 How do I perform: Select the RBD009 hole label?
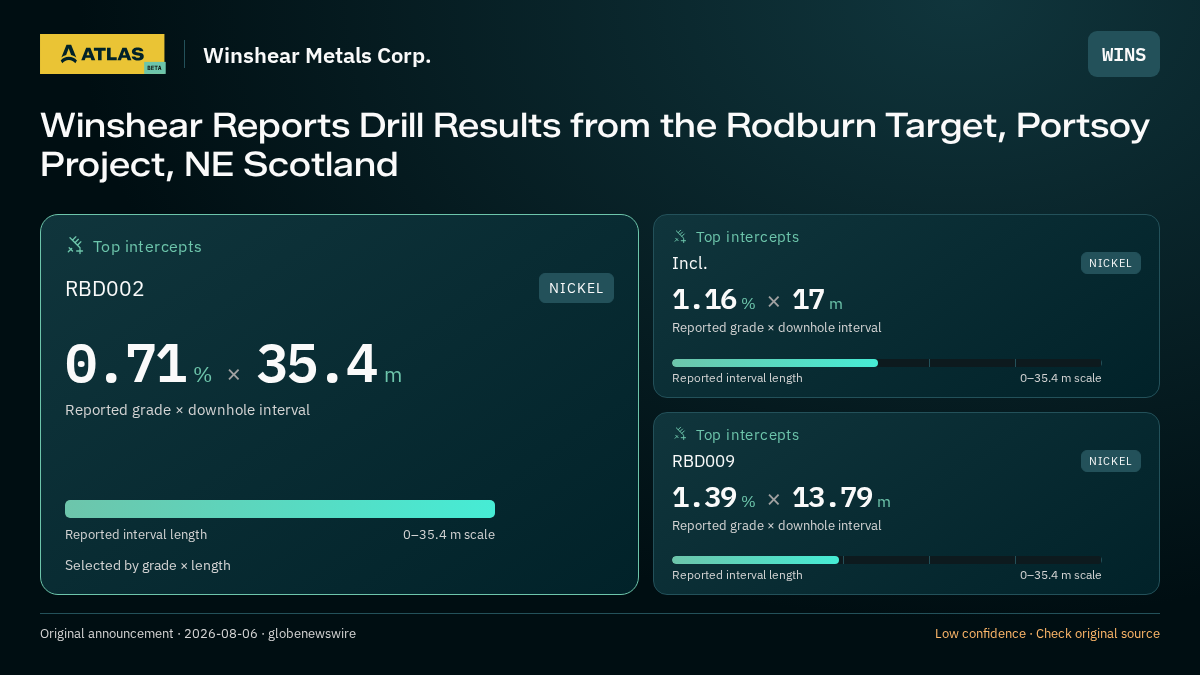click(x=703, y=461)
